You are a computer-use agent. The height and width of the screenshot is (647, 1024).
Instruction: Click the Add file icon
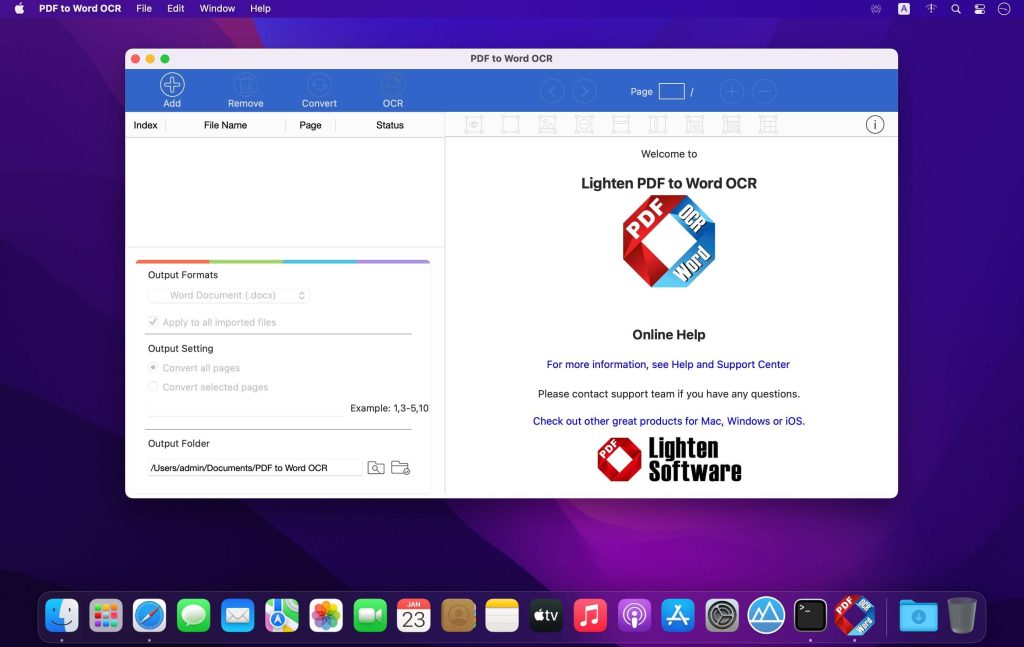(x=172, y=85)
